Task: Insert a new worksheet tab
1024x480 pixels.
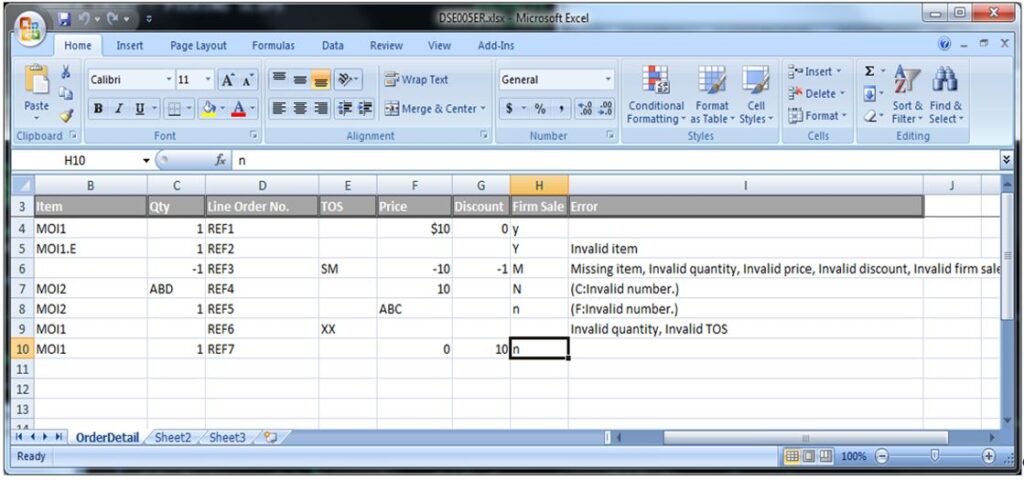Action: tap(271, 438)
